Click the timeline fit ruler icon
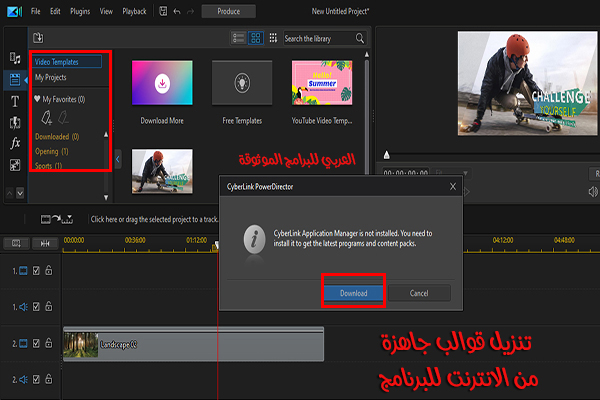The image size is (600, 400). (45, 243)
